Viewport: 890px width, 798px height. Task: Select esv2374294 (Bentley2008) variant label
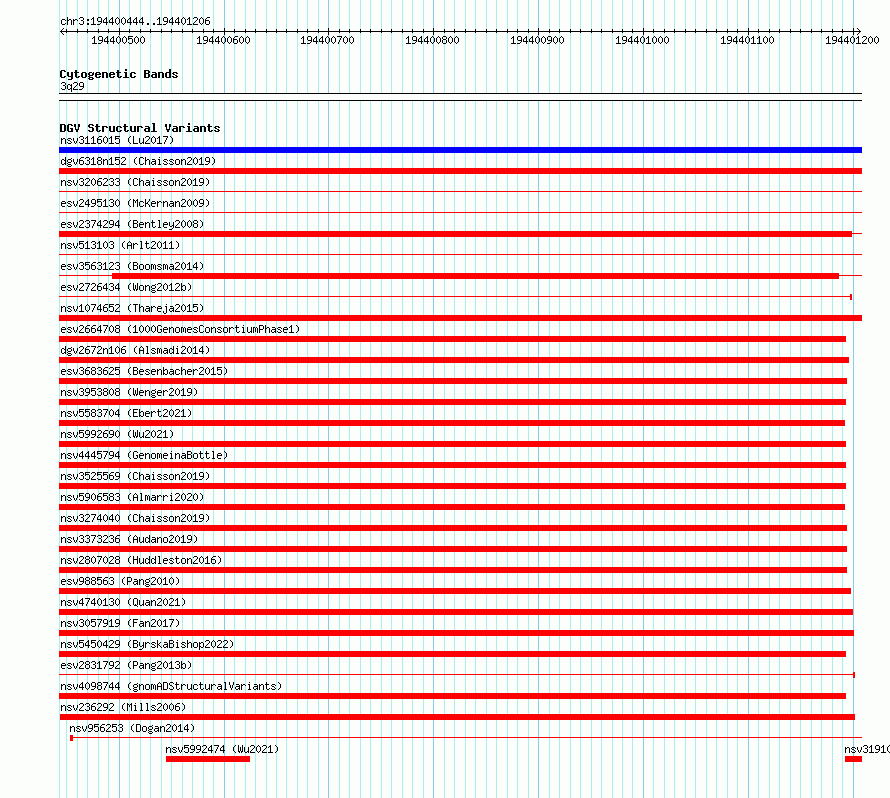132,224
